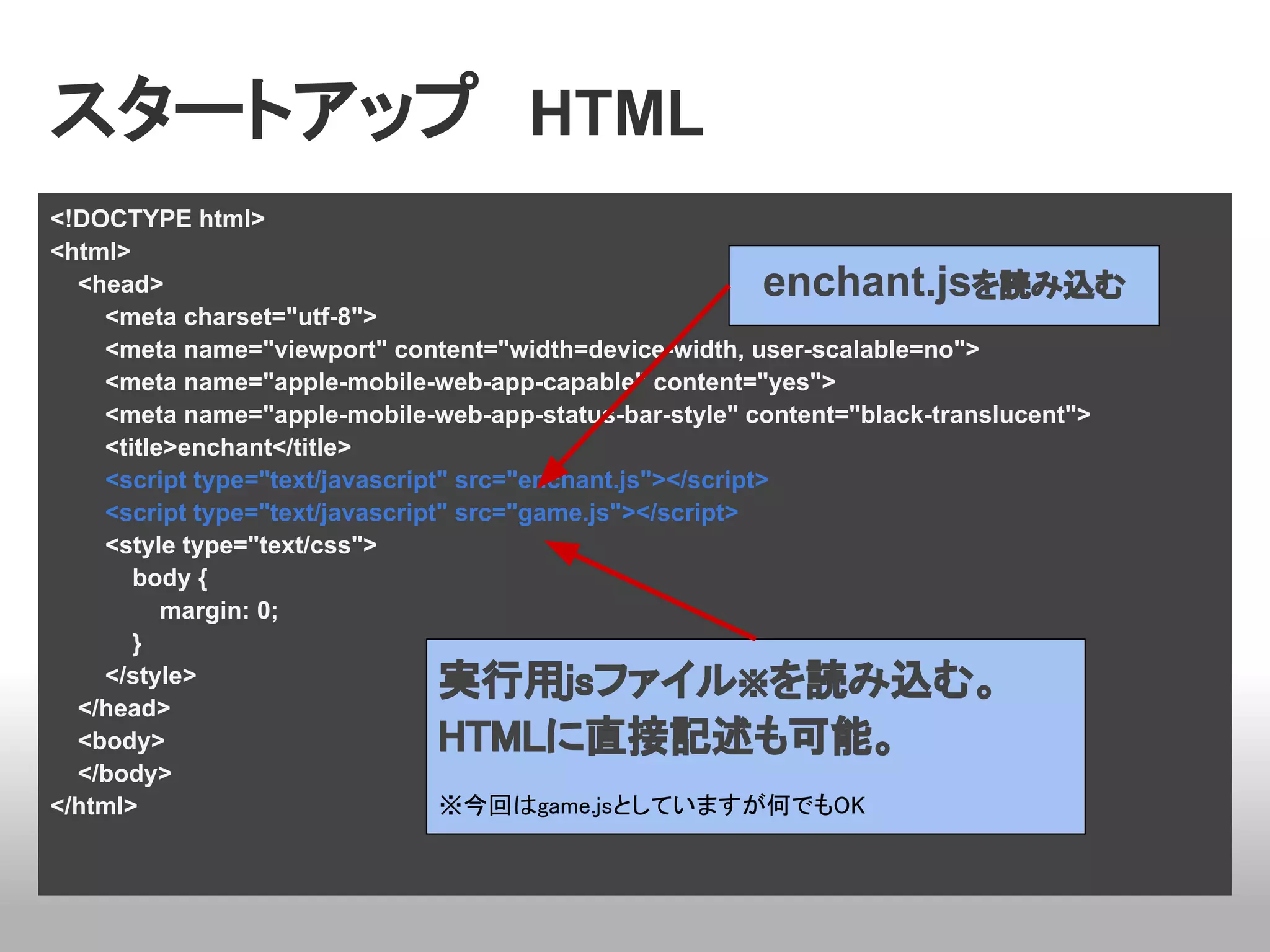Click the footnote '※今回はgame.jsとしていますが何でもOK'
Viewport: 1270px width, 952px height.
click(x=652, y=806)
